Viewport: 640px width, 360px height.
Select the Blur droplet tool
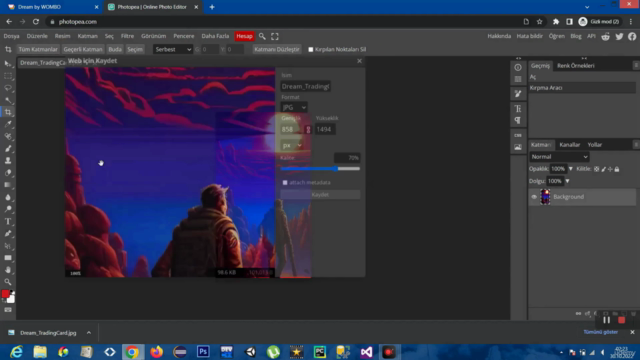coord(8,197)
